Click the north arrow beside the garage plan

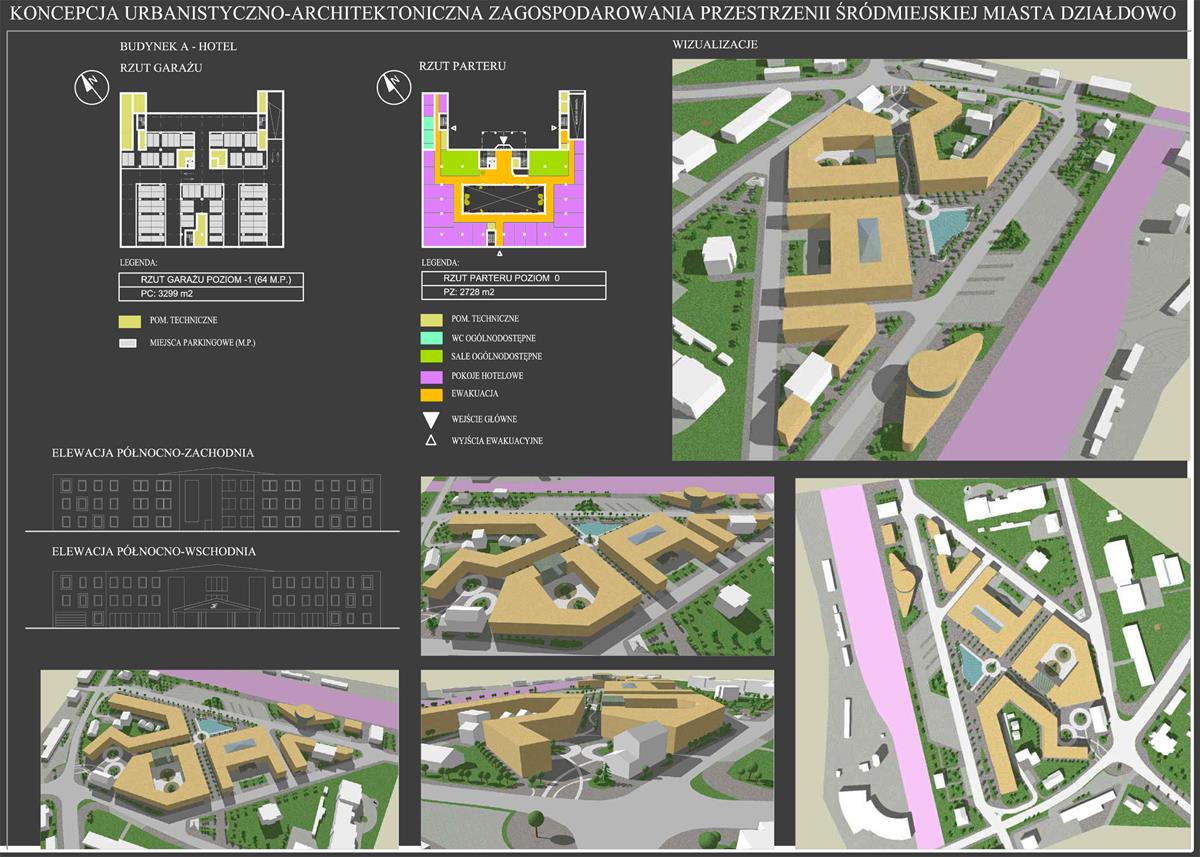[92, 88]
